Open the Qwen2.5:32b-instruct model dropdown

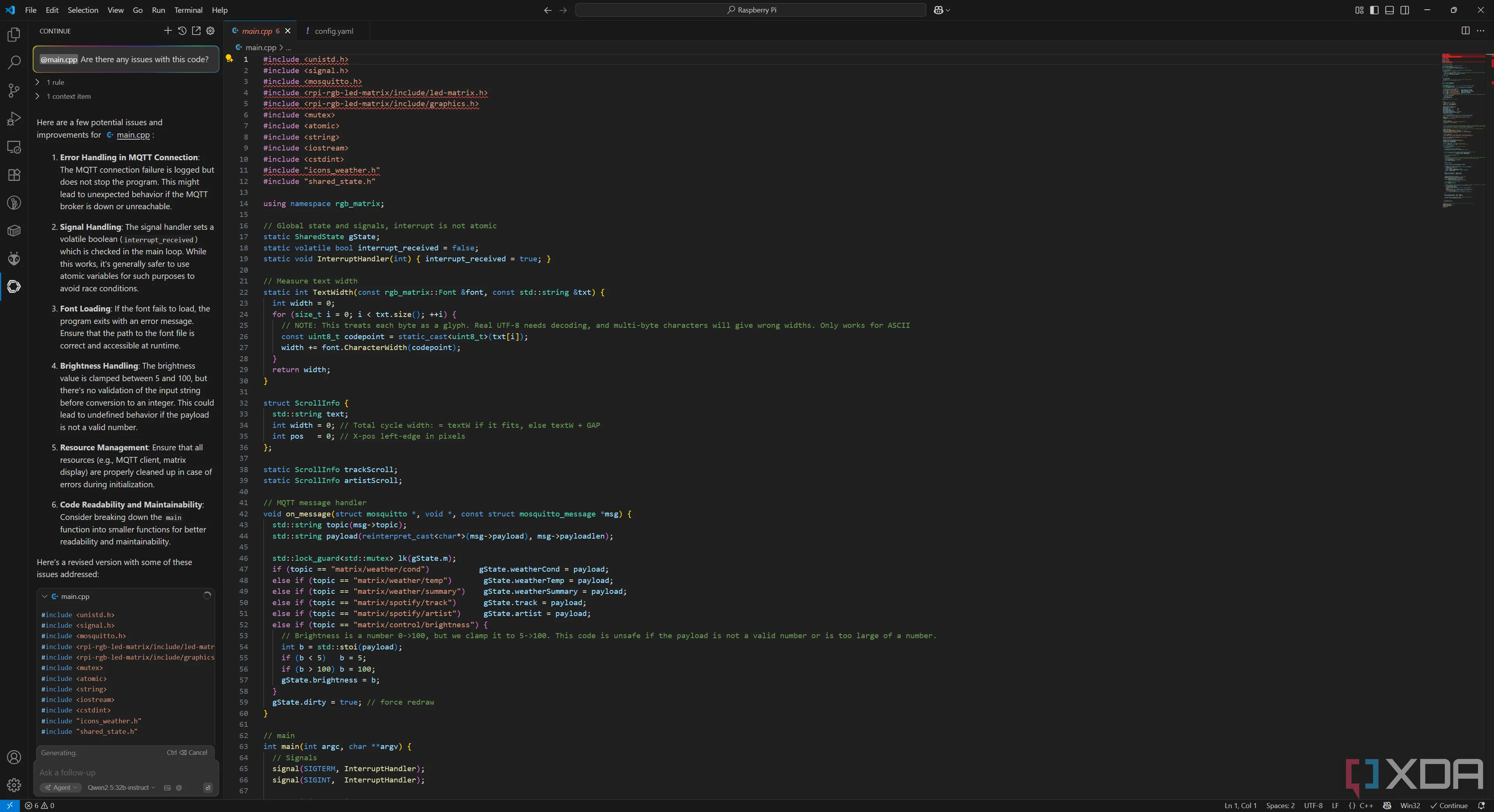(121, 787)
